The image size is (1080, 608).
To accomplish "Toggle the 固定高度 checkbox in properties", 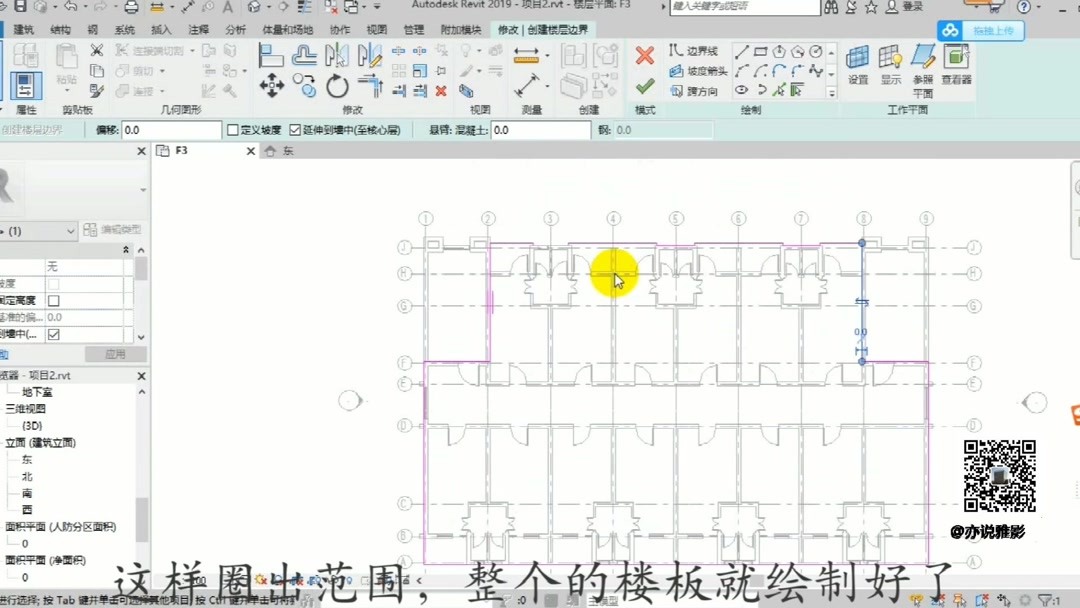I will (53, 301).
